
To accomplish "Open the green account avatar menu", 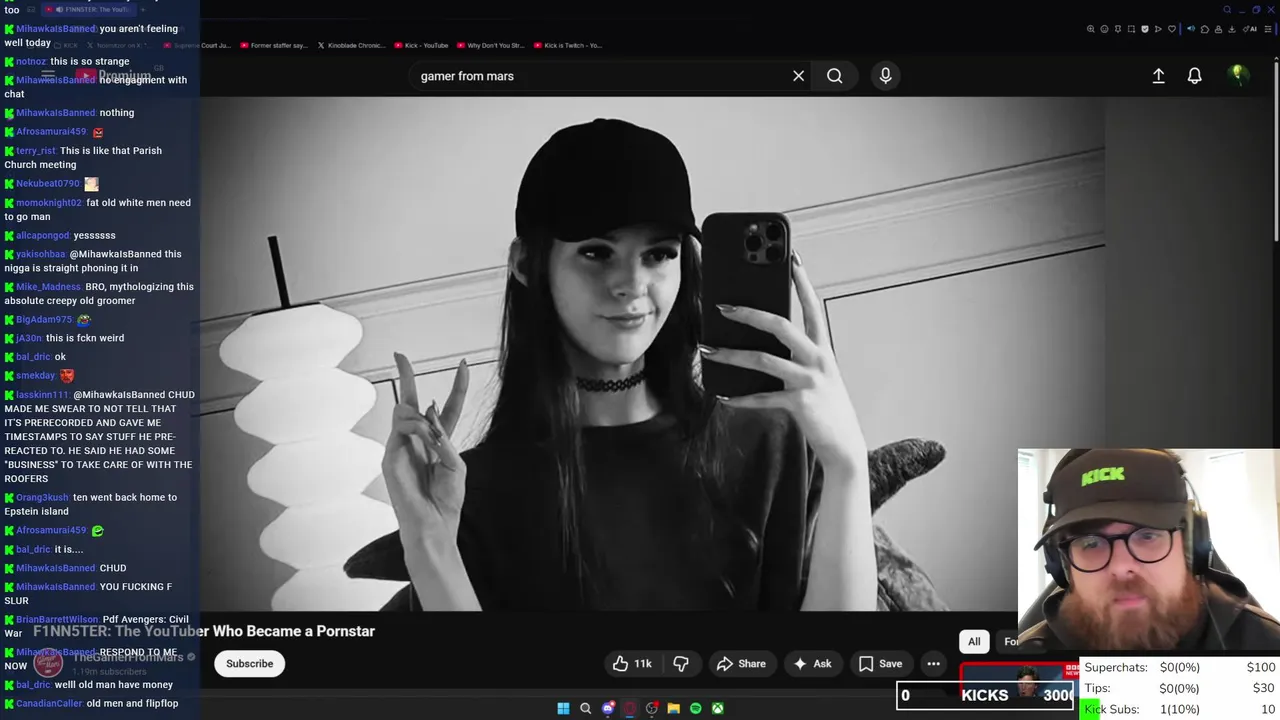I will tap(1237, 75).
